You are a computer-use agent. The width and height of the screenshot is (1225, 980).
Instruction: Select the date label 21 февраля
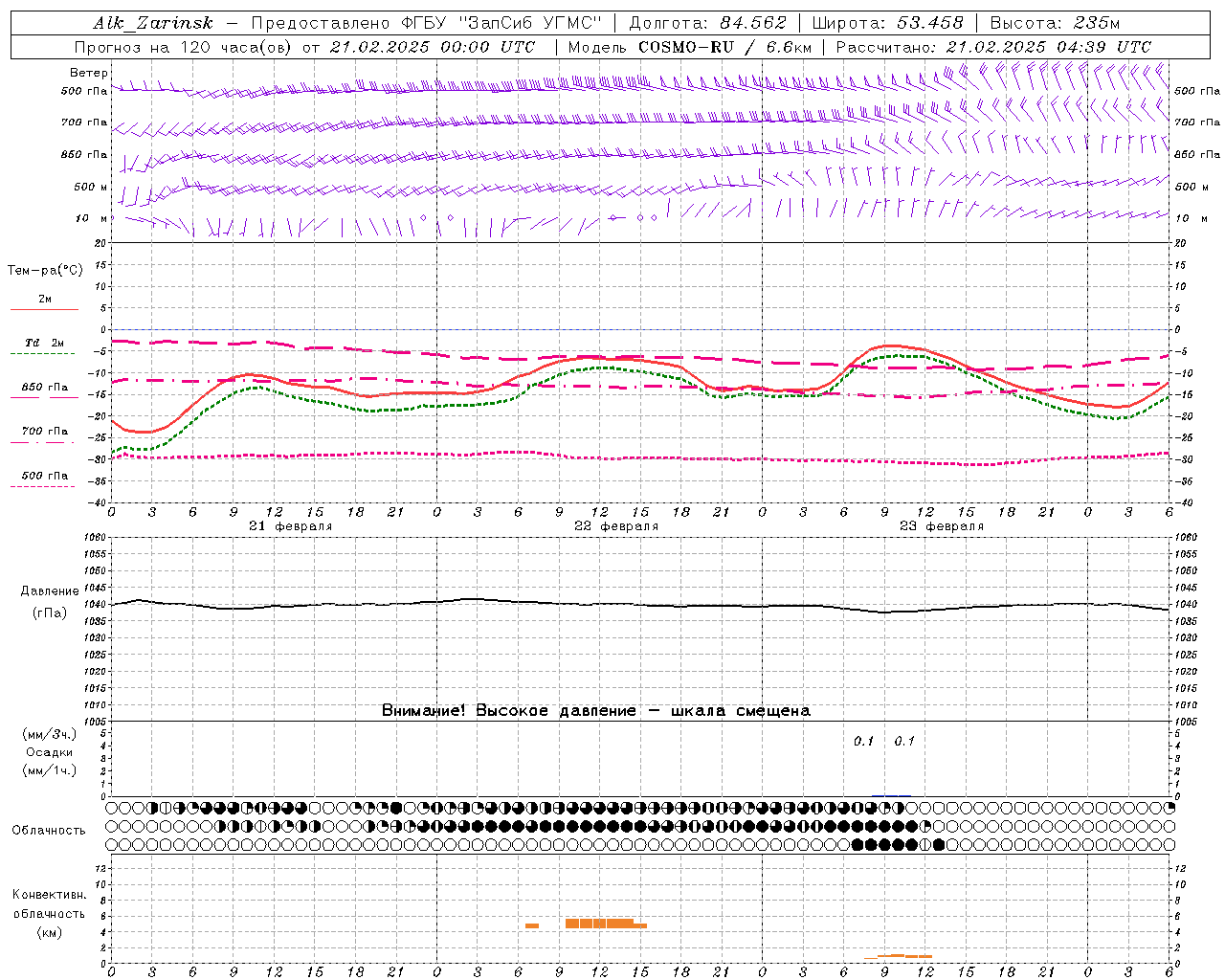coord(291,526)
